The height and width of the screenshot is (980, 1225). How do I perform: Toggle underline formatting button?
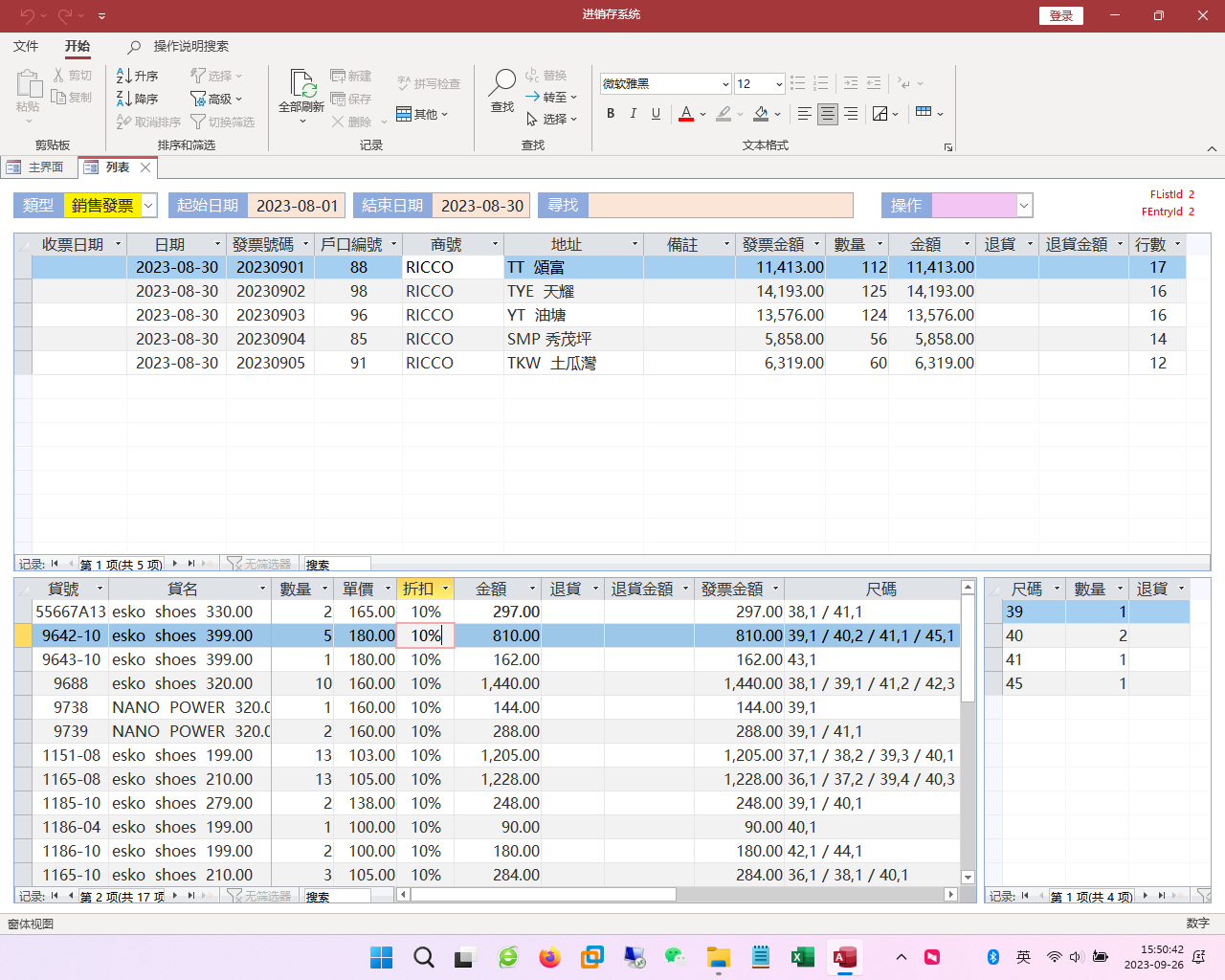click(x=656, y=114)
